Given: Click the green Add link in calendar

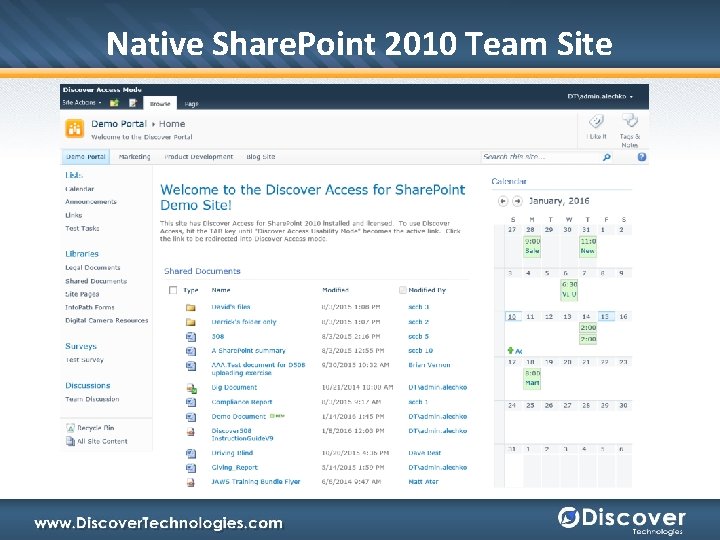Looking at the screenshot, I should coord(515,351).
